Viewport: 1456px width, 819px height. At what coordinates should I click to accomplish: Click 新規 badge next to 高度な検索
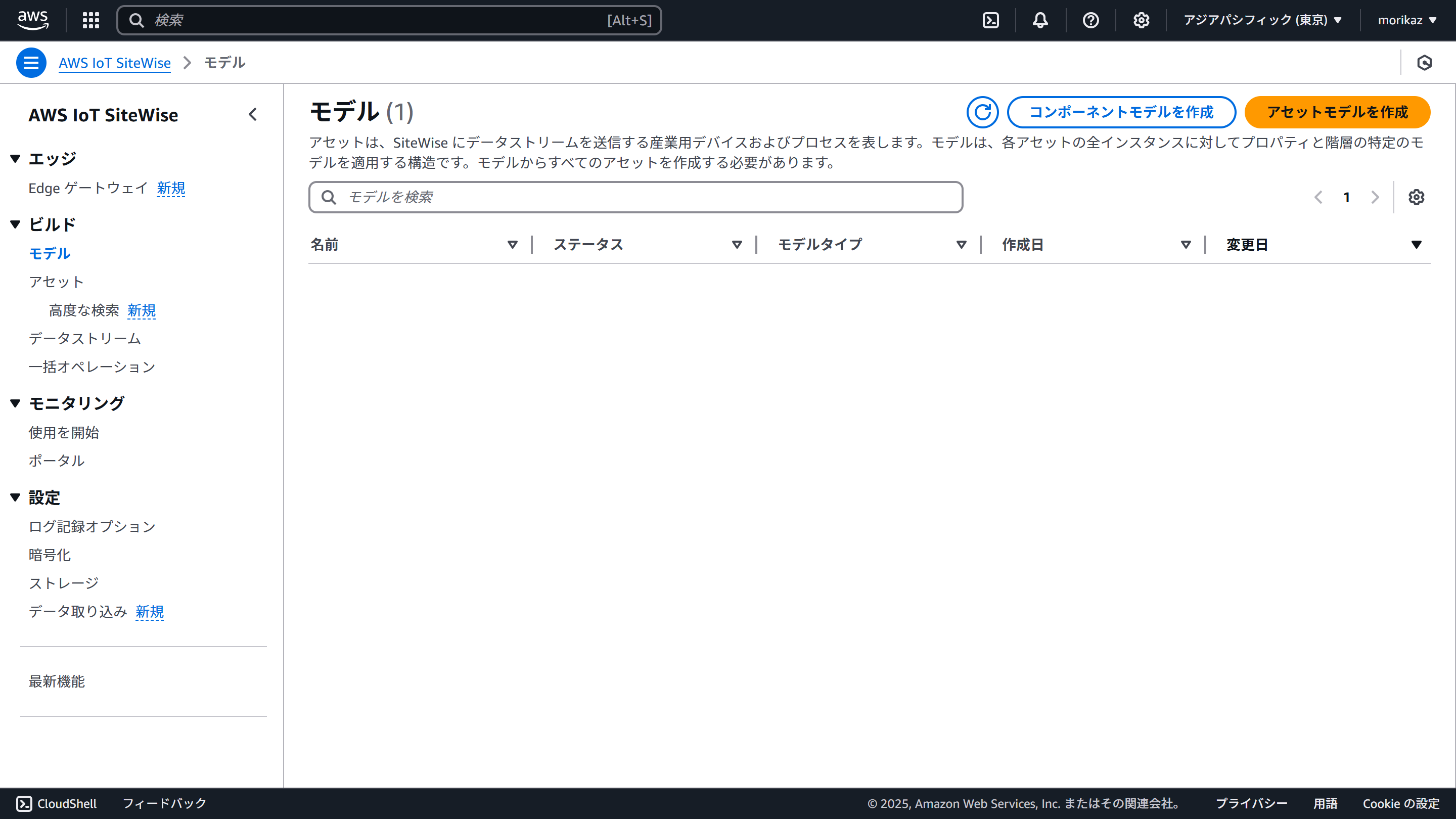coord(142,310)
